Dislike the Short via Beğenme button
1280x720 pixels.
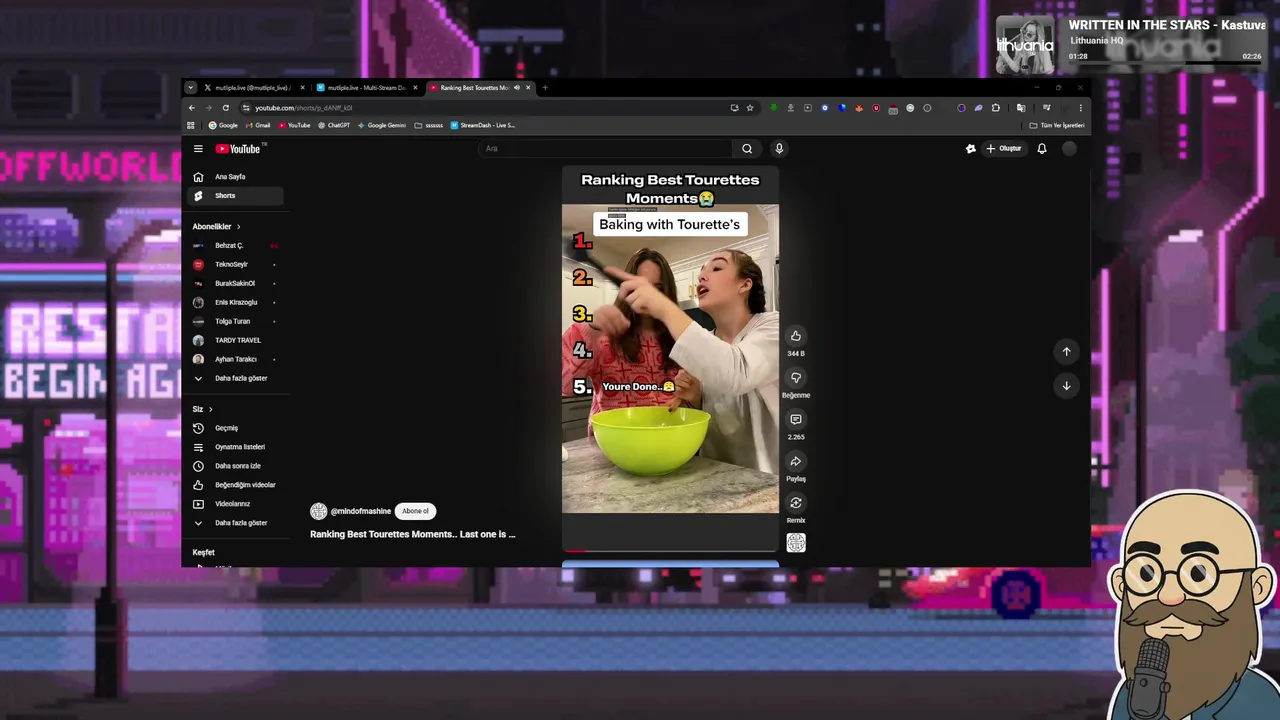click(796, 378)
